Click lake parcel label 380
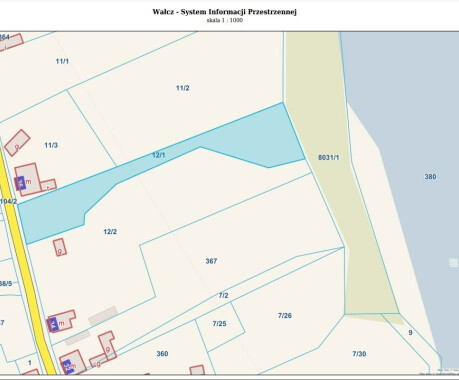 pyautogui.click(x=430, y=177)
